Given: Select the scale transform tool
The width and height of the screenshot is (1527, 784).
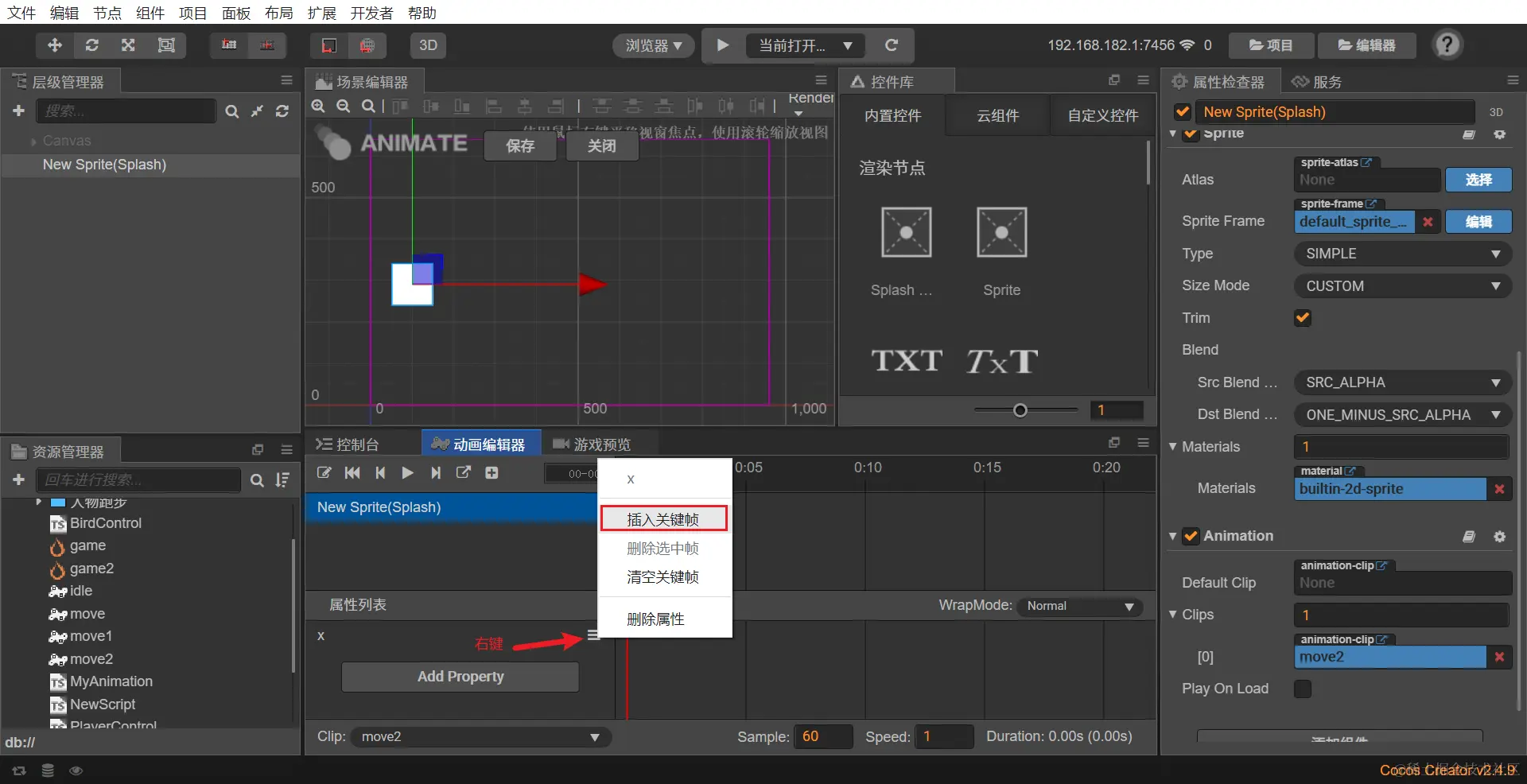Looking at the screenshot, I should tap(128, 45).
